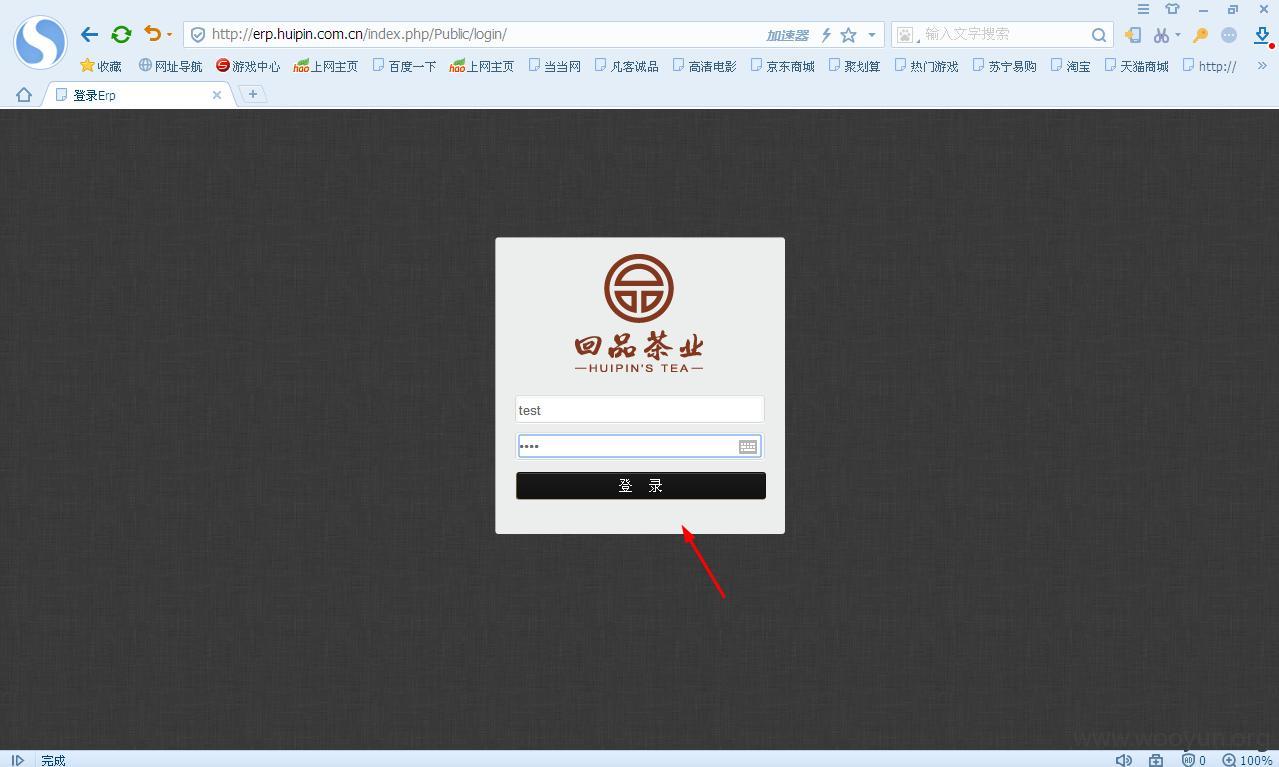The height and width of the screenshot is (767, 1279).
Task: Open the downloads arrow icon
Action: [1262, 35]
